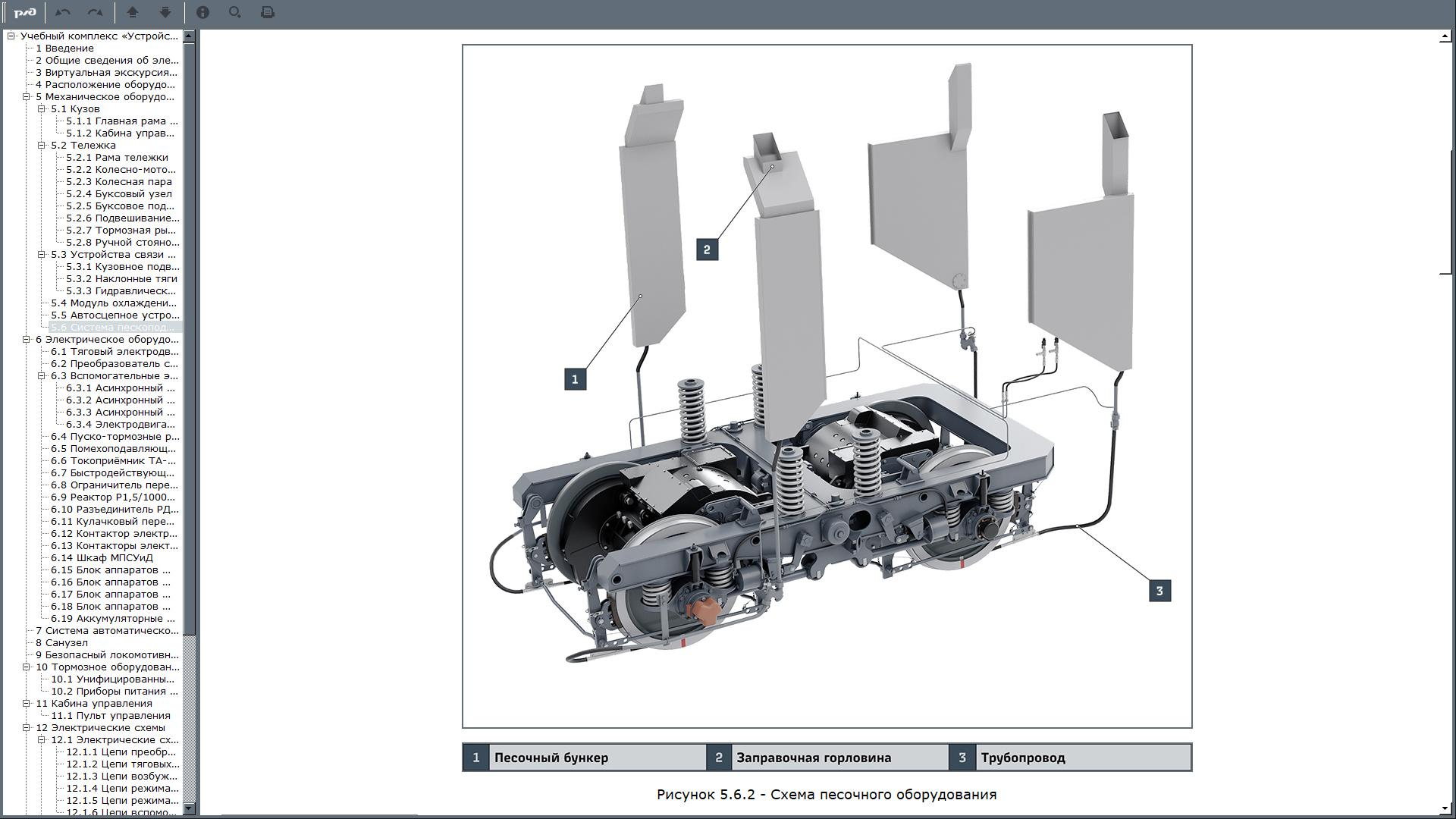Open the 1 Введение section
The image size is (1456, 819).
pos(64,48)
